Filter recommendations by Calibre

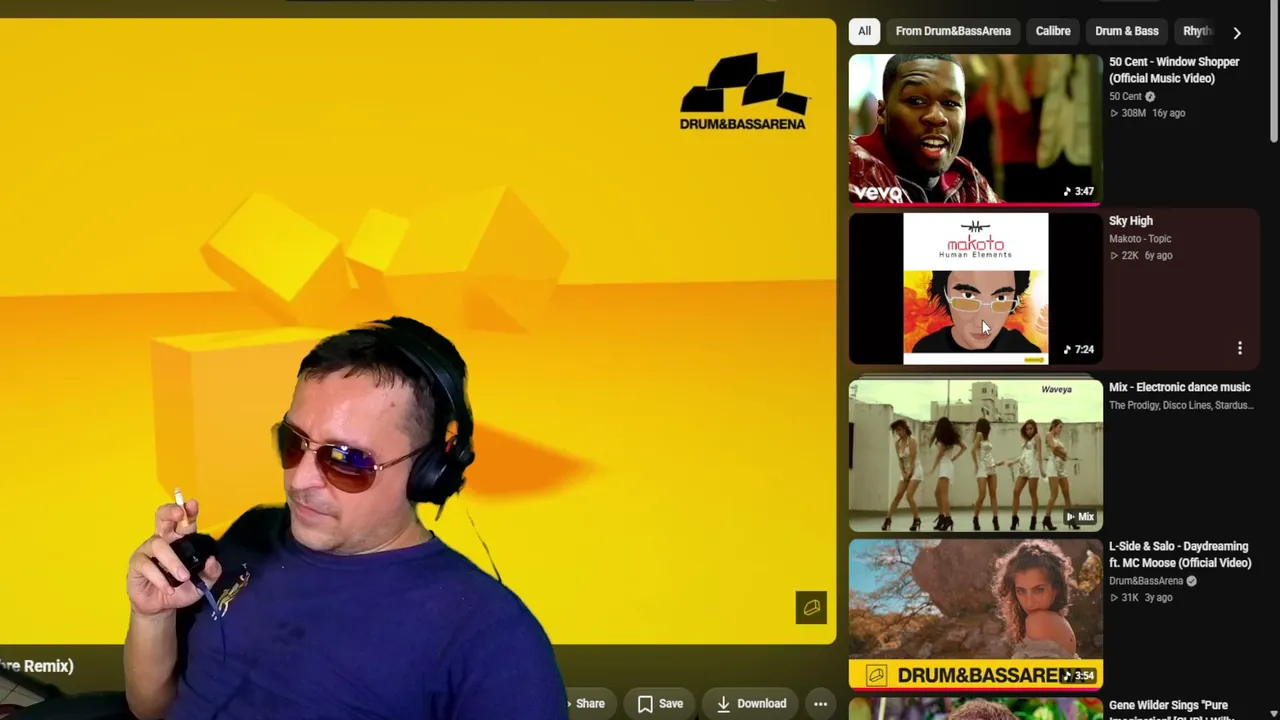coord(1053,31)
